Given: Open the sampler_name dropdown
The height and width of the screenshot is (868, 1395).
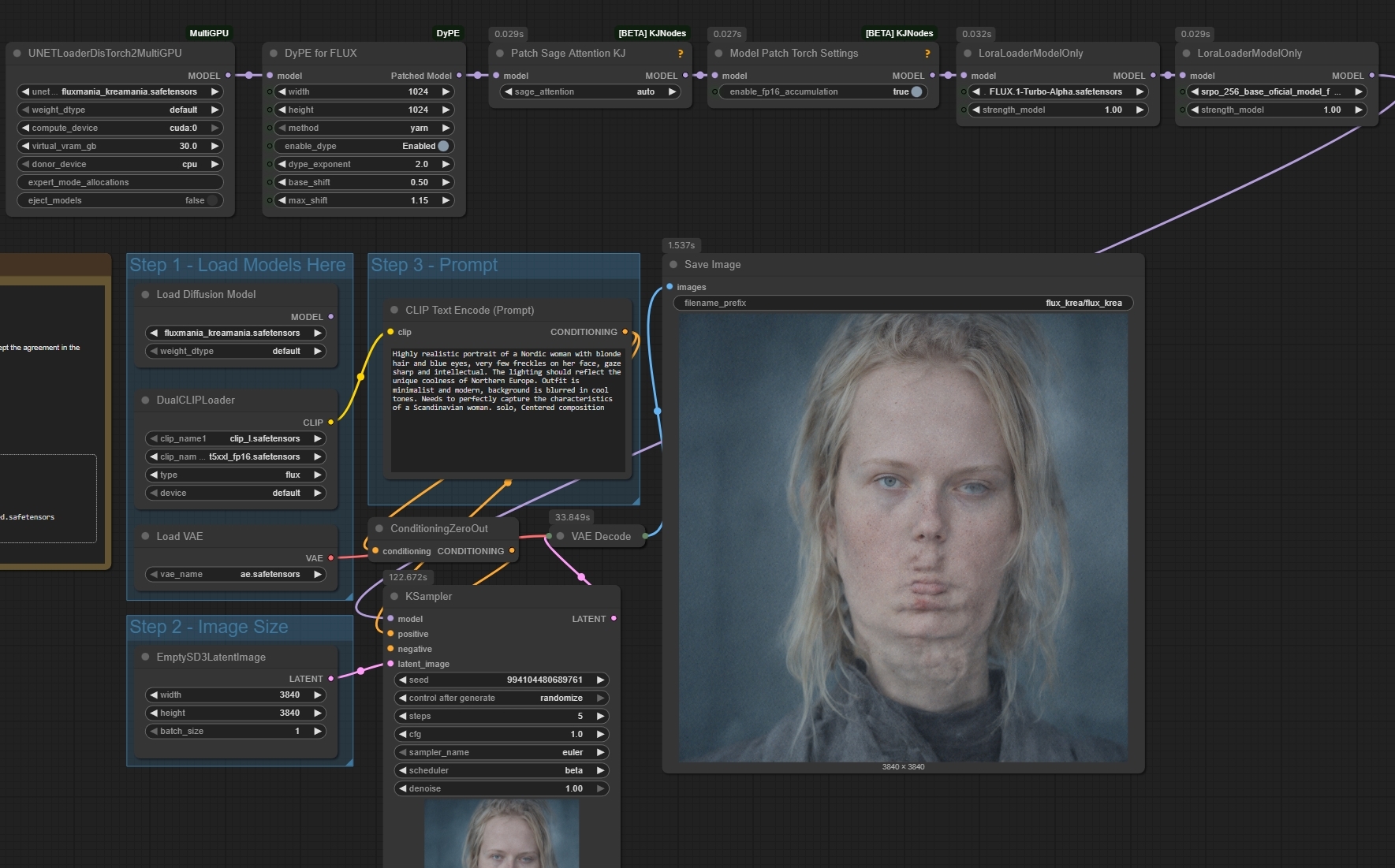Looking at the screenshot, I should tap(502, 753).
